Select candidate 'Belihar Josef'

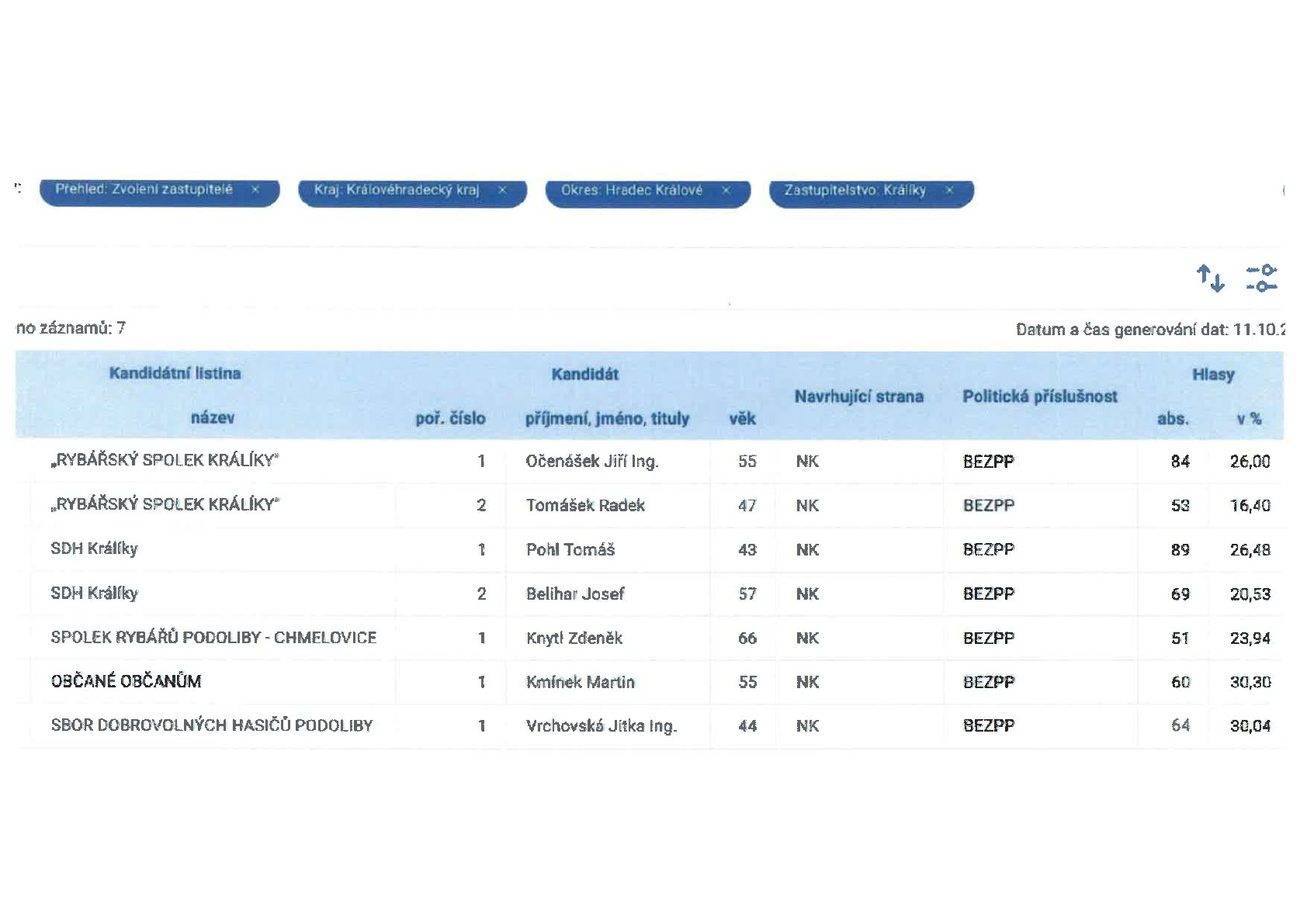(x=575, y=594)
